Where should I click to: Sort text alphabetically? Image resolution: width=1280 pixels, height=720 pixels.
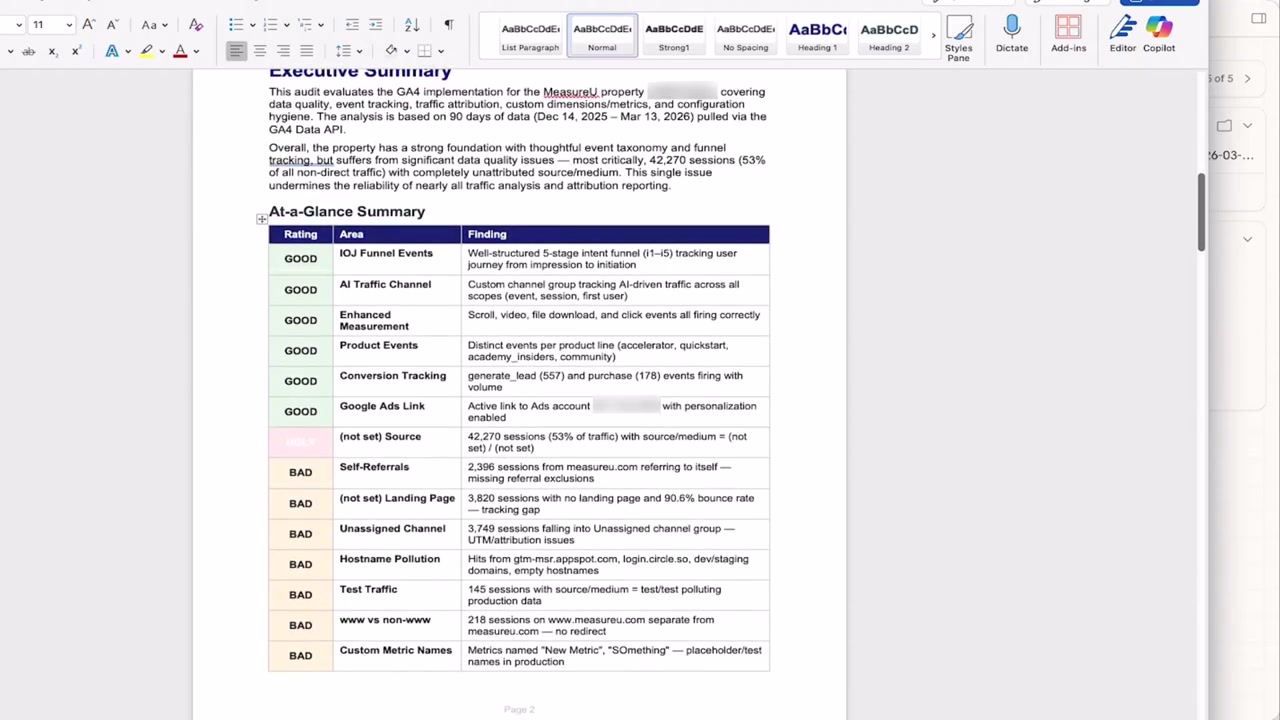pos(410,24)
